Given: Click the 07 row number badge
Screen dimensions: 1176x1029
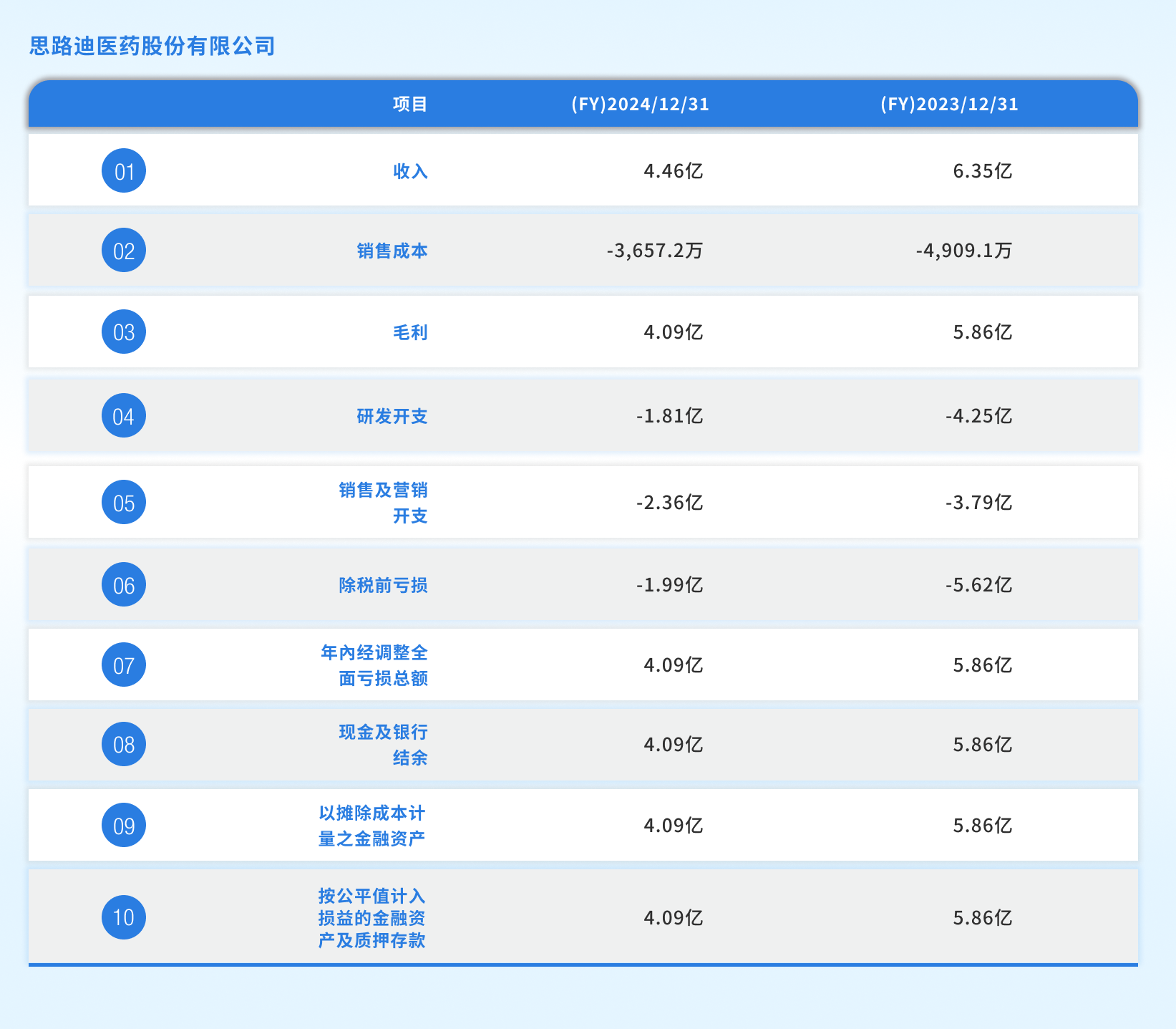Looking at the screenshot, I should [124, 665].
